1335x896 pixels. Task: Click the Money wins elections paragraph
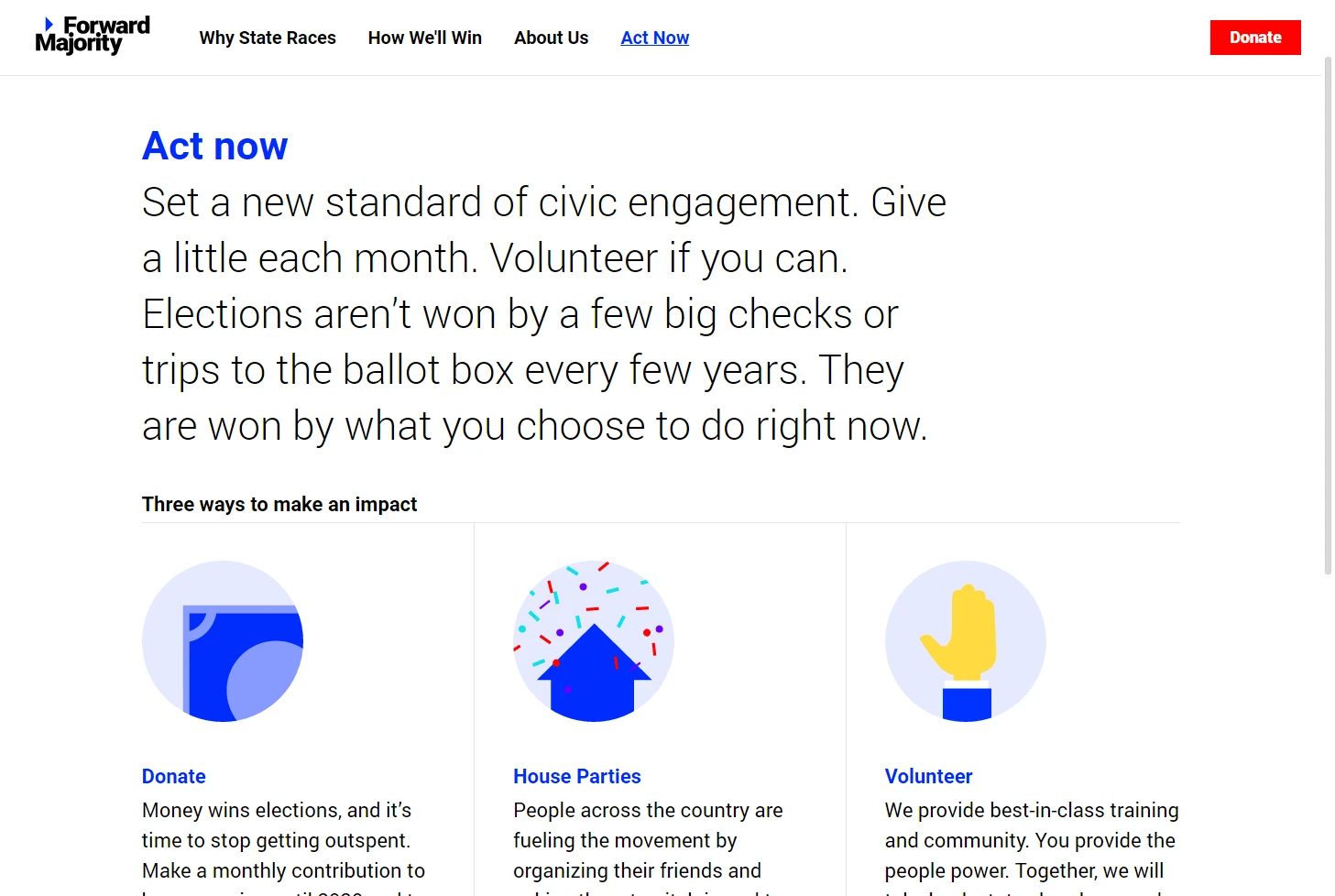tap(284, 846)
